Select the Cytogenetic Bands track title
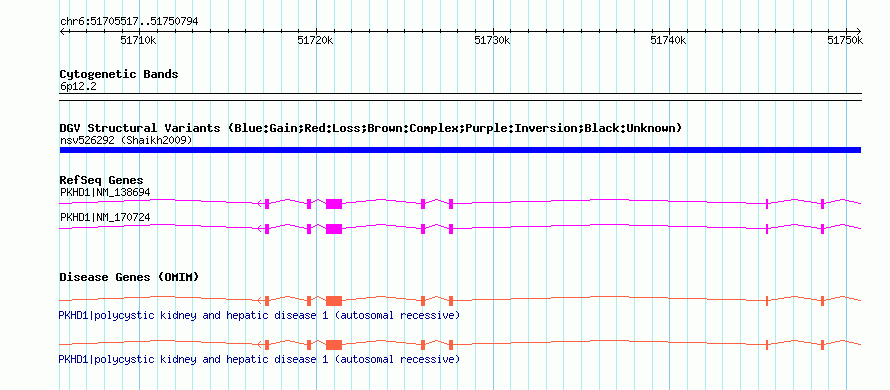Viewport: 890px width, 390px height. click(x=119, y=74)
